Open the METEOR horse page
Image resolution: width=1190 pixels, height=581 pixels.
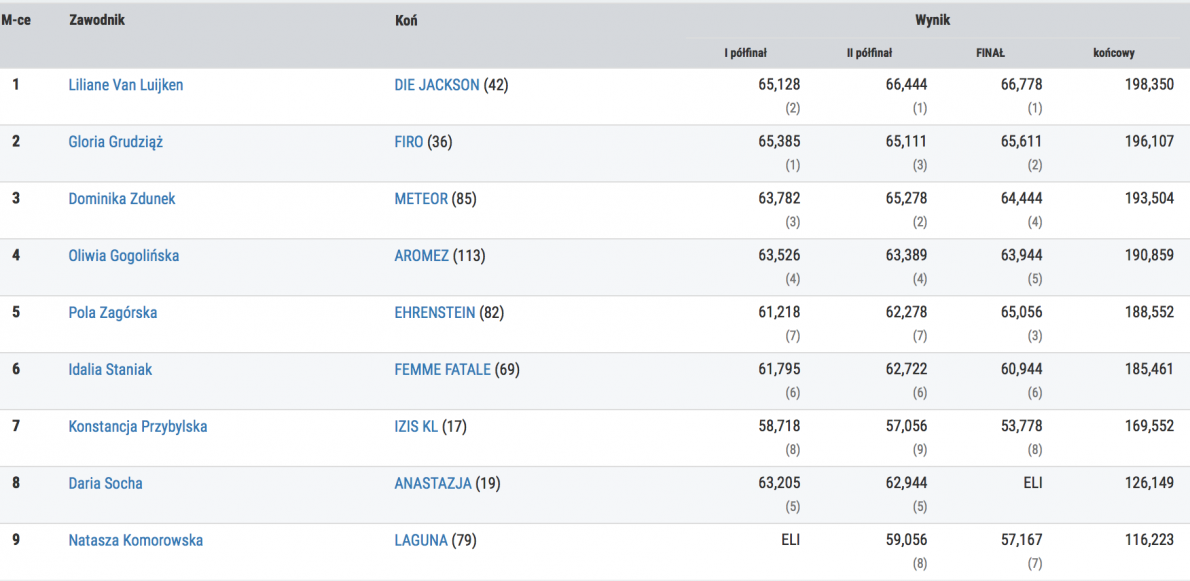click(x=421, y=199)
